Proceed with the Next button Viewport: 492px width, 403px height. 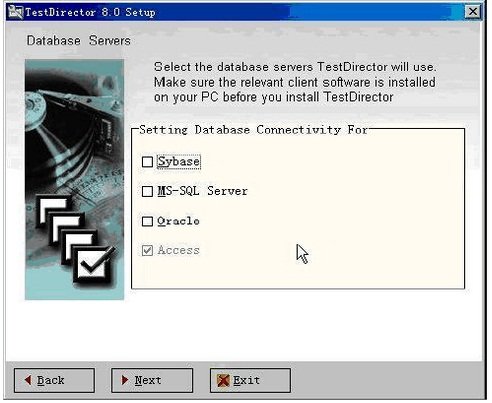(152, 380)
